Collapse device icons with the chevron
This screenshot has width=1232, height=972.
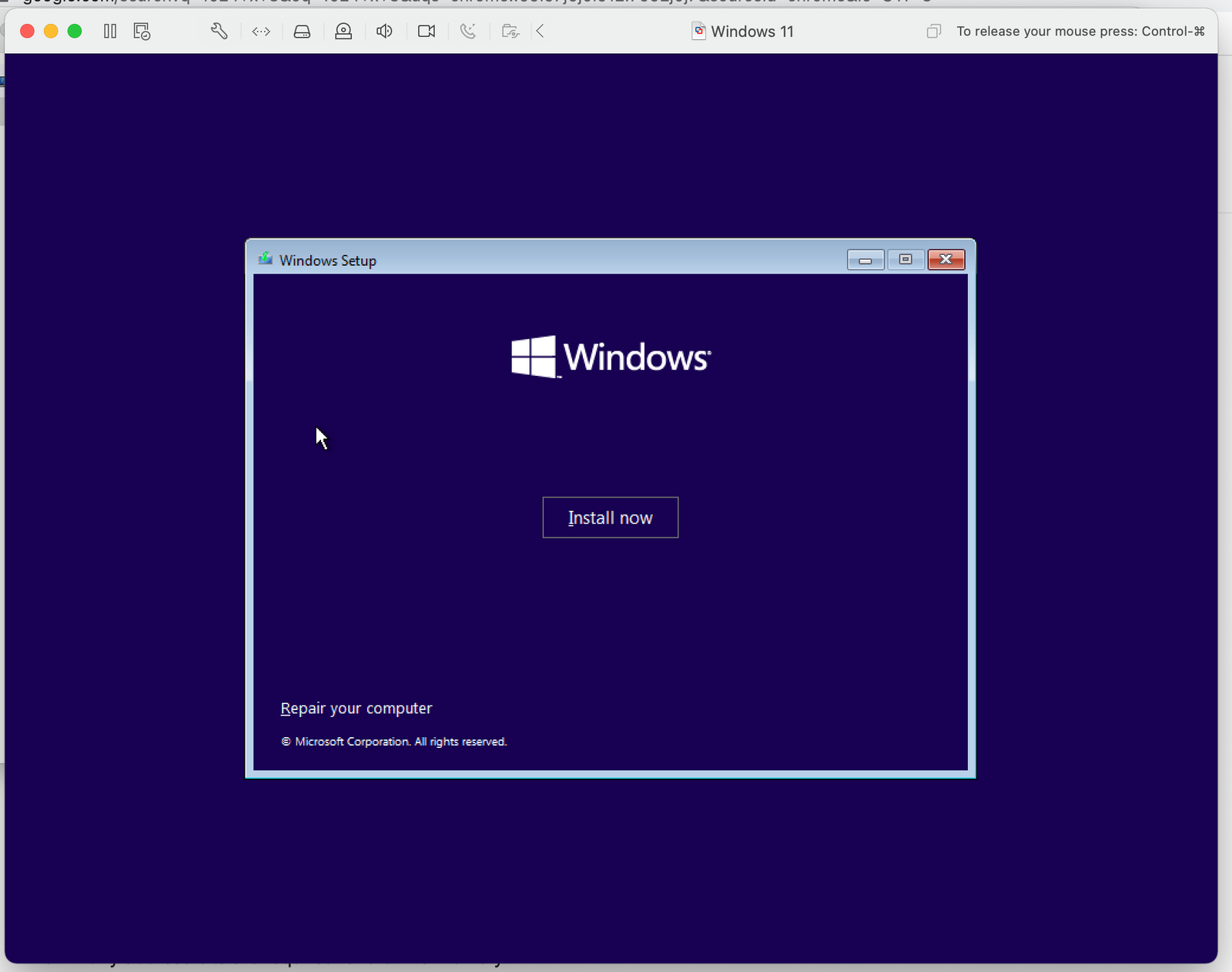541,31
